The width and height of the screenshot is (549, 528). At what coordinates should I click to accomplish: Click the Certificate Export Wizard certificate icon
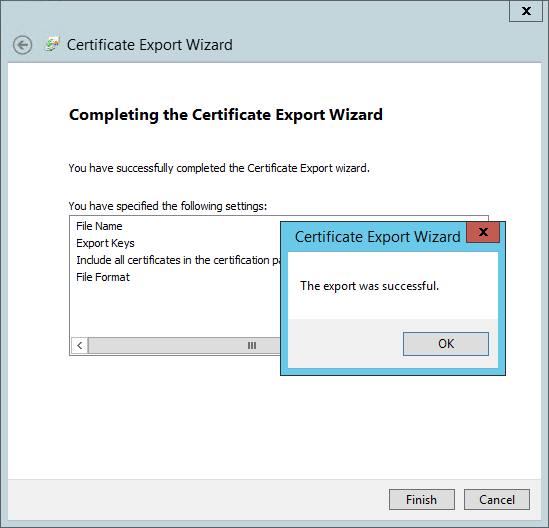[x=52, y=44]
